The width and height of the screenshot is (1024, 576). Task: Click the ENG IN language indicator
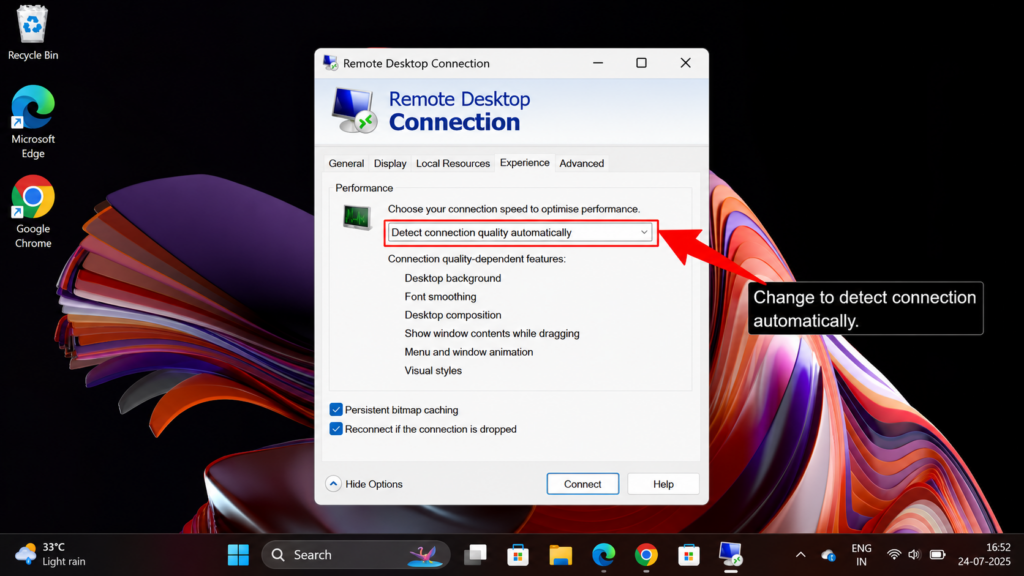click(861, 555)
